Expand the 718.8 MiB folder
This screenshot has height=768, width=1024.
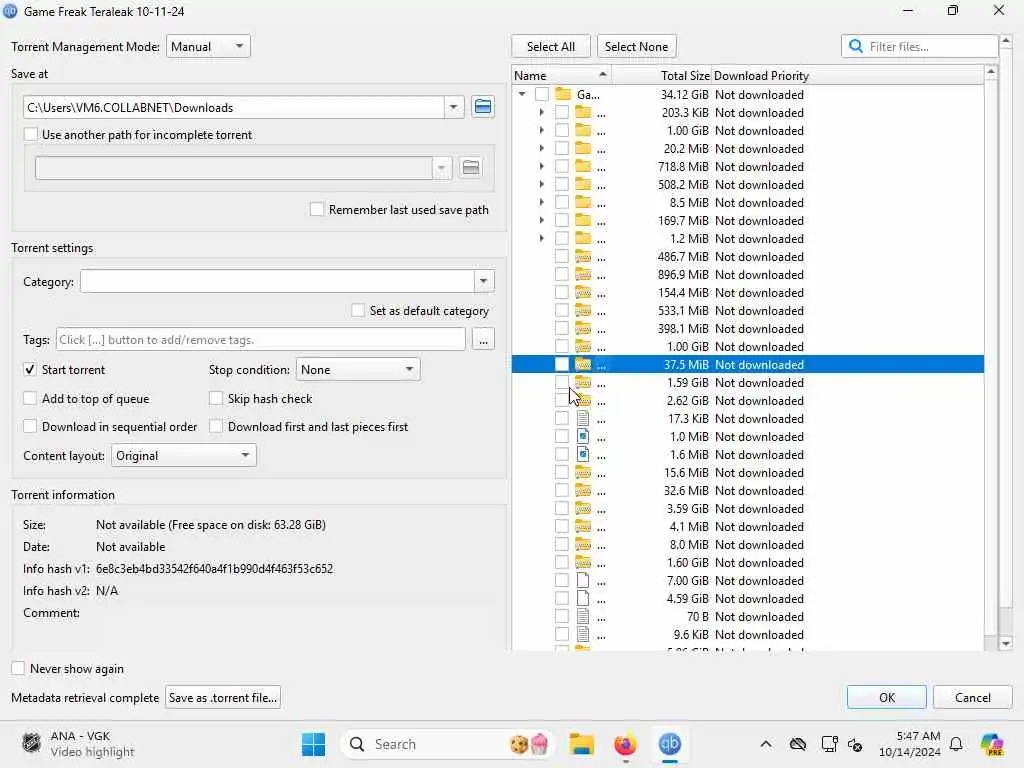tap(541, 167)
